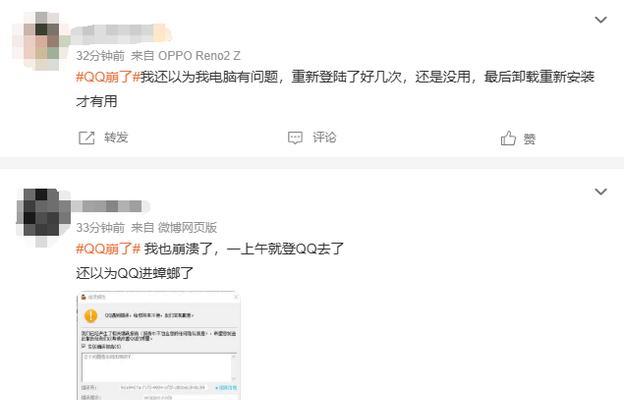Click the 微博网页版 source link
This screenshot has height=400, width=624.
click(x=187, y=228)
